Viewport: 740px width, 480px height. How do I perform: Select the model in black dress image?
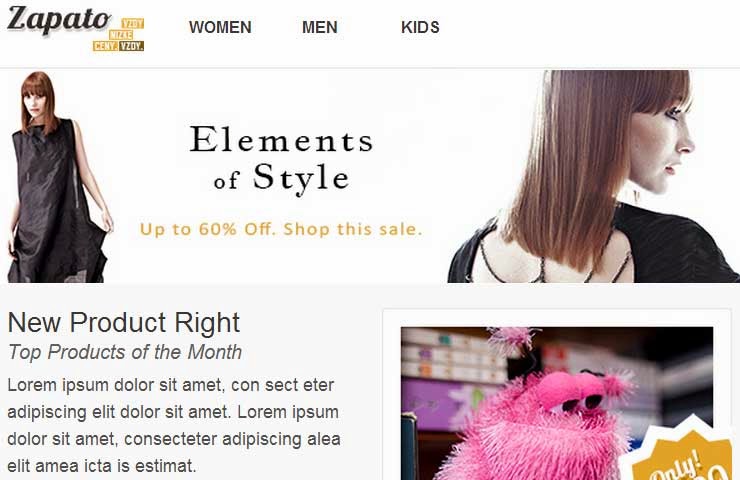(60, 177)
